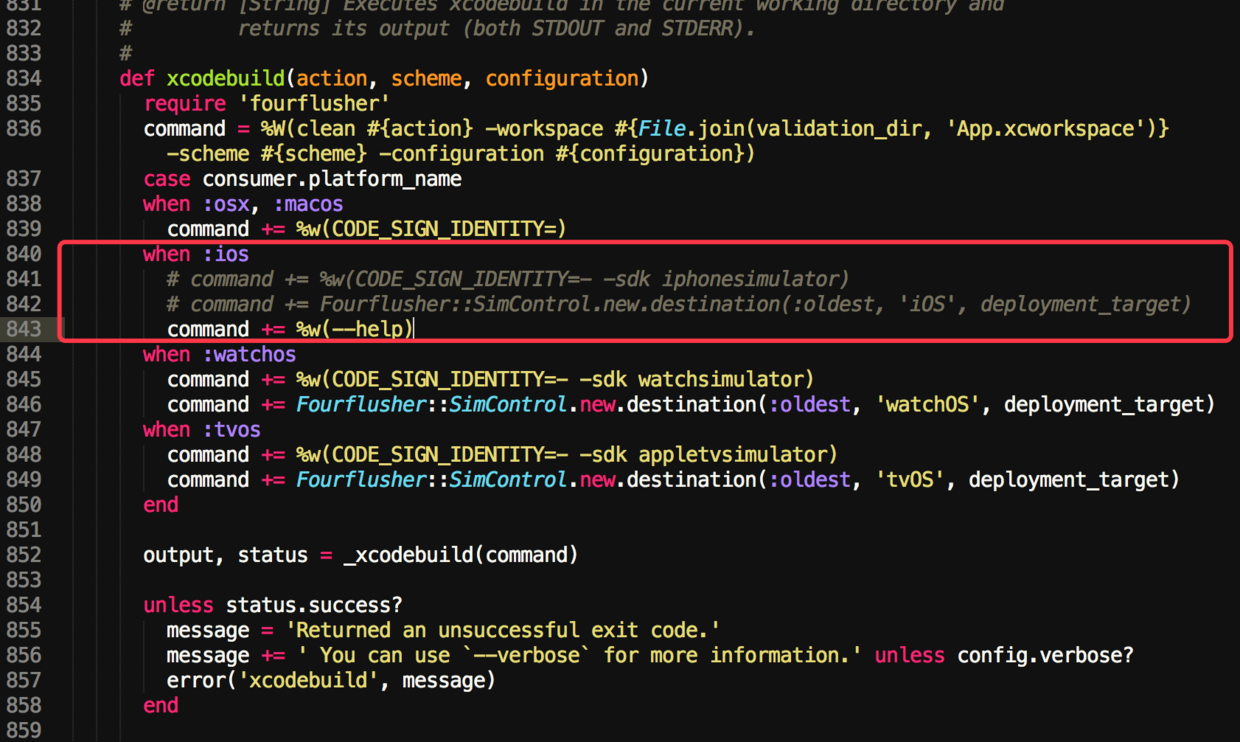Click the commented Fourflusher line 842

click(x=679, y=304)
